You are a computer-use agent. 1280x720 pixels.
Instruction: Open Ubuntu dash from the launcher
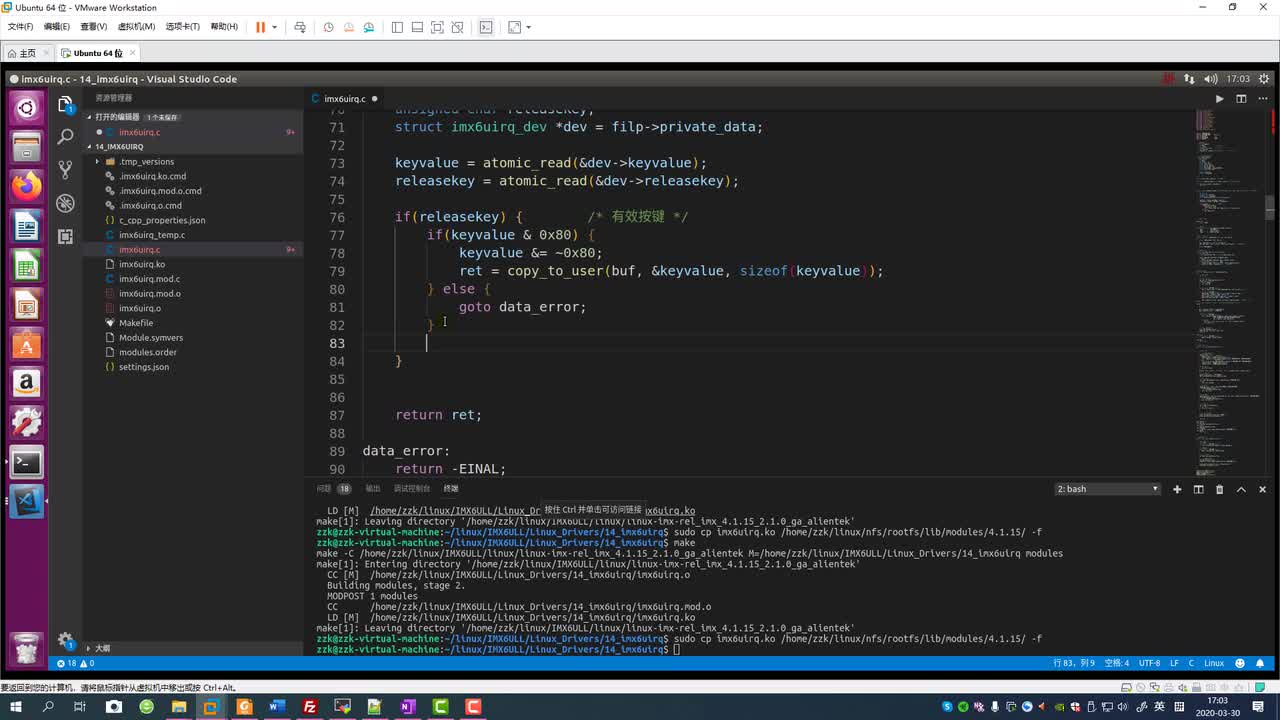(x=27, y=108)
